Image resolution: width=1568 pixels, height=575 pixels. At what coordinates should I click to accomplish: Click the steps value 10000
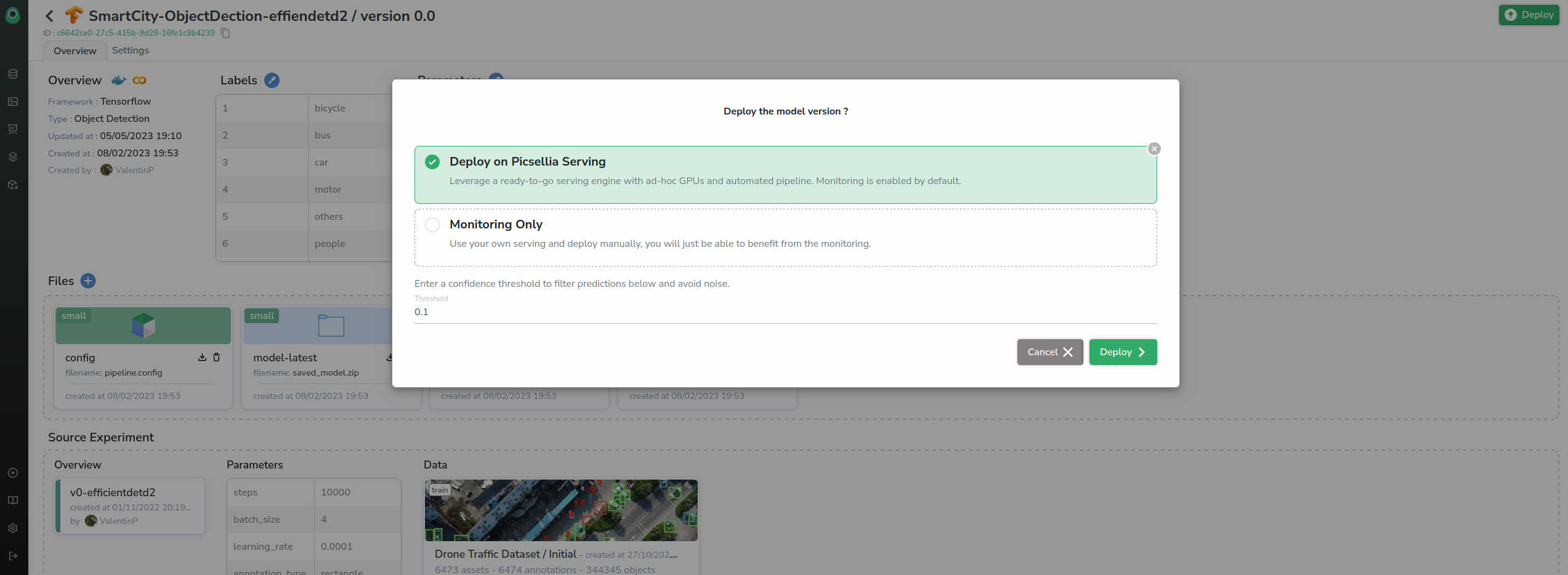pyautogui.click(x=336, y=493)
